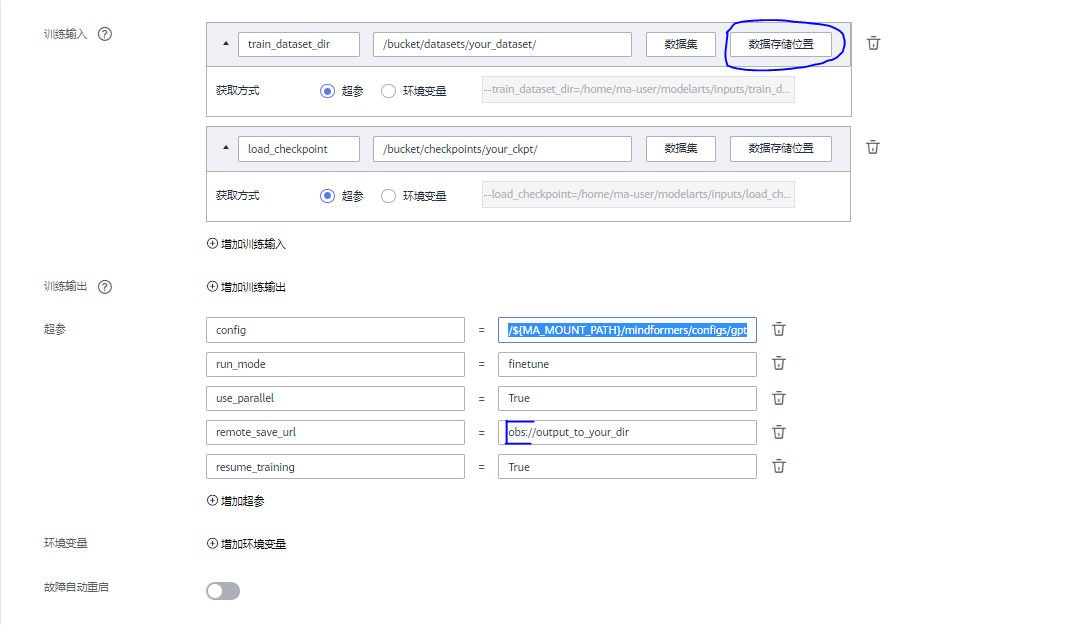
Task: Open help tooltip for 训练输出
Action: pyautogui.click(x=105, y=287)
